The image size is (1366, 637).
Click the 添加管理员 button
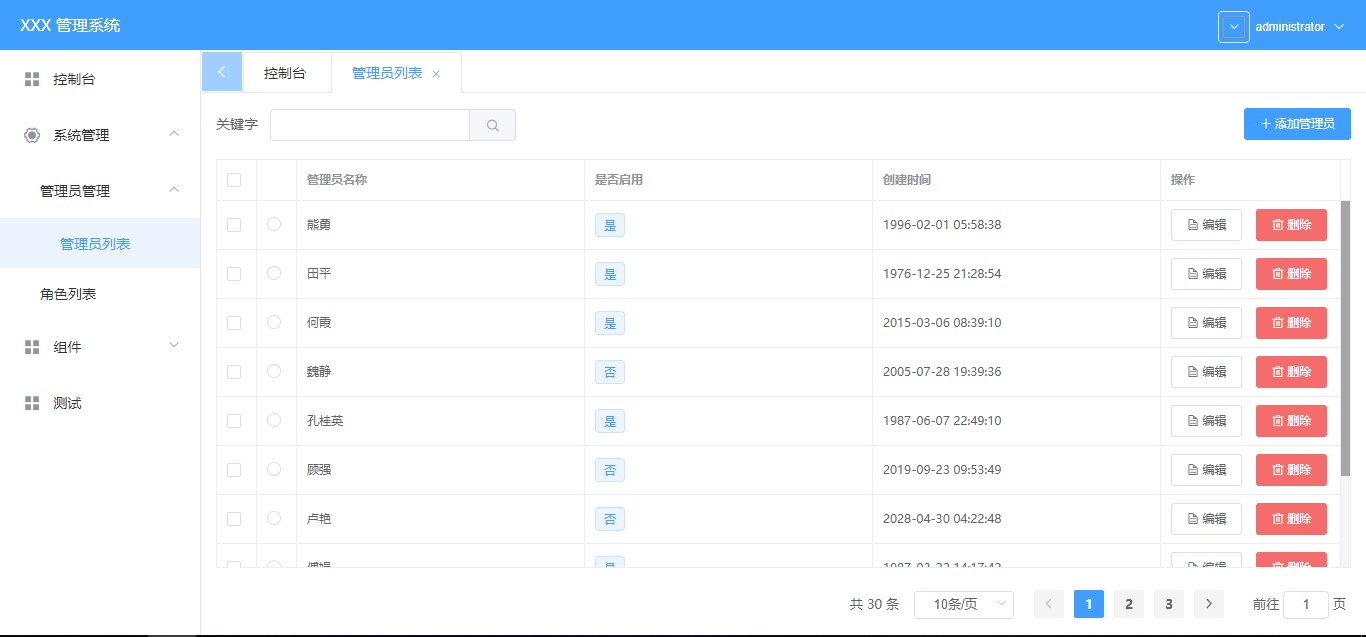coord(1297,124)
